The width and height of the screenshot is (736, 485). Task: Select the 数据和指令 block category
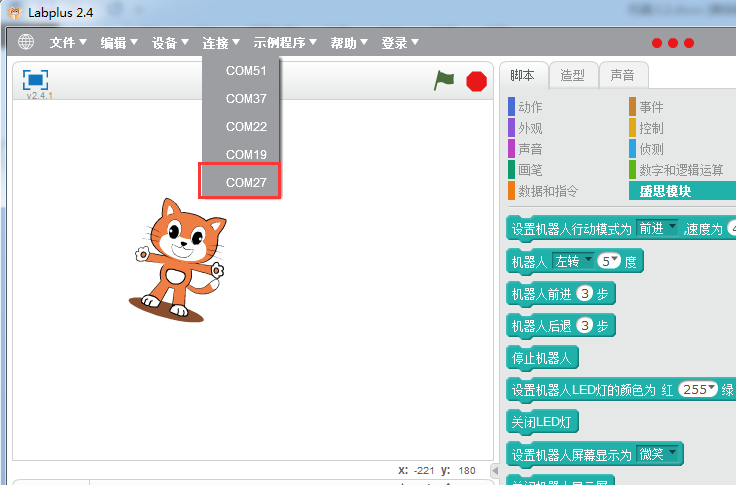pyautogui.click(x=543, y=191)
